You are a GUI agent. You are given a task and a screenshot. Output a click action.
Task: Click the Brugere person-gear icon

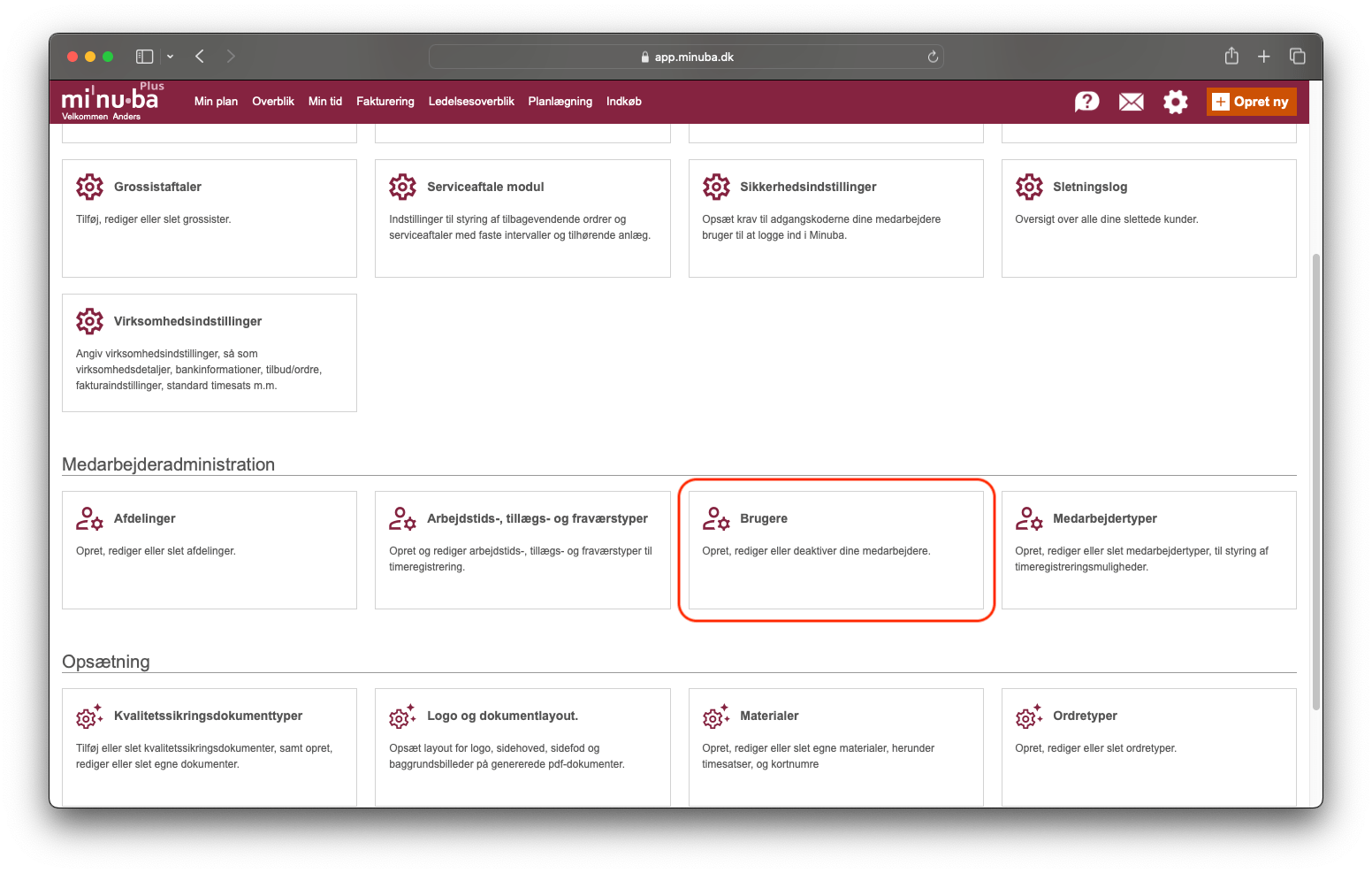point(716,518)
